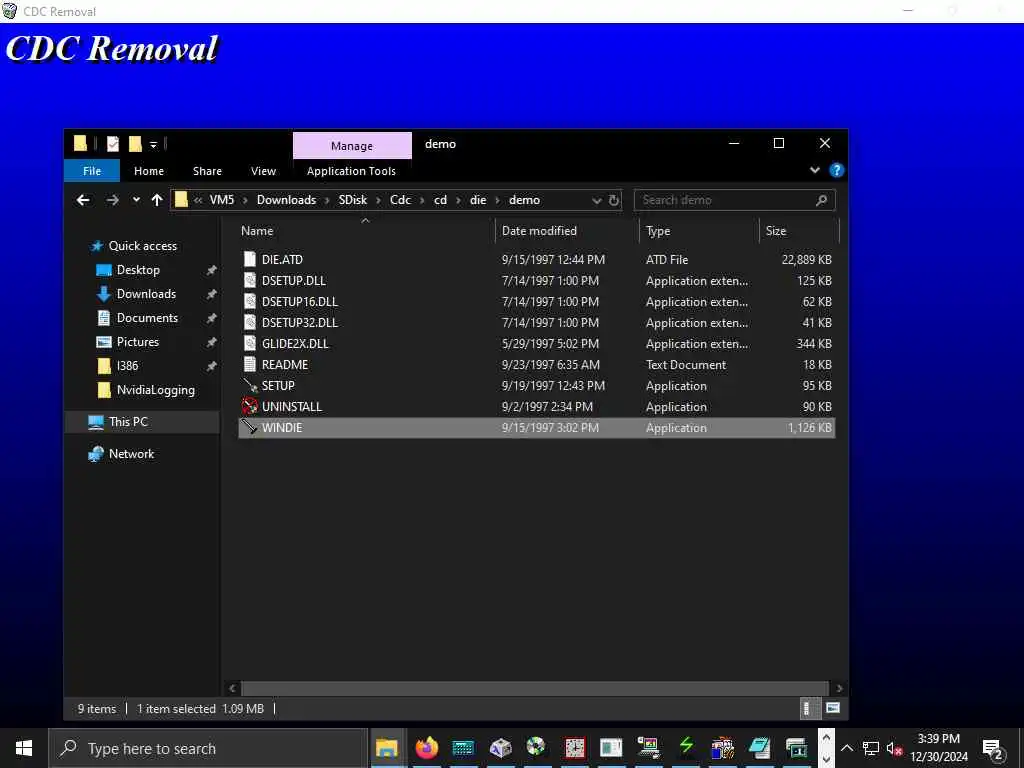Click the SETUP application icon
Image resolution: width=1024 pixels, height=768 pixels.
point(249,385)
